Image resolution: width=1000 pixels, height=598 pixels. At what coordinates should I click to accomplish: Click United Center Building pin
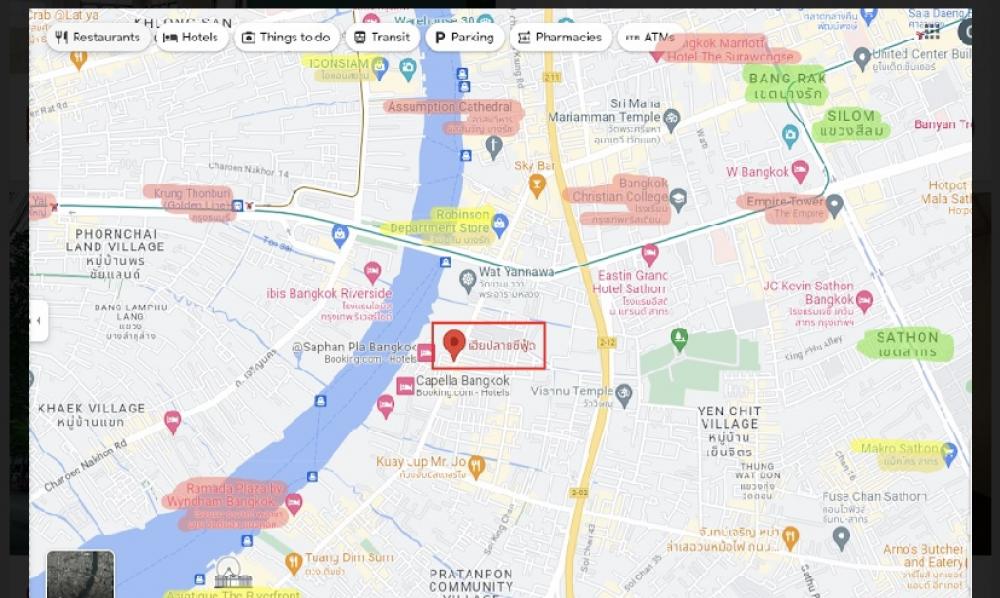coord(862,58)
